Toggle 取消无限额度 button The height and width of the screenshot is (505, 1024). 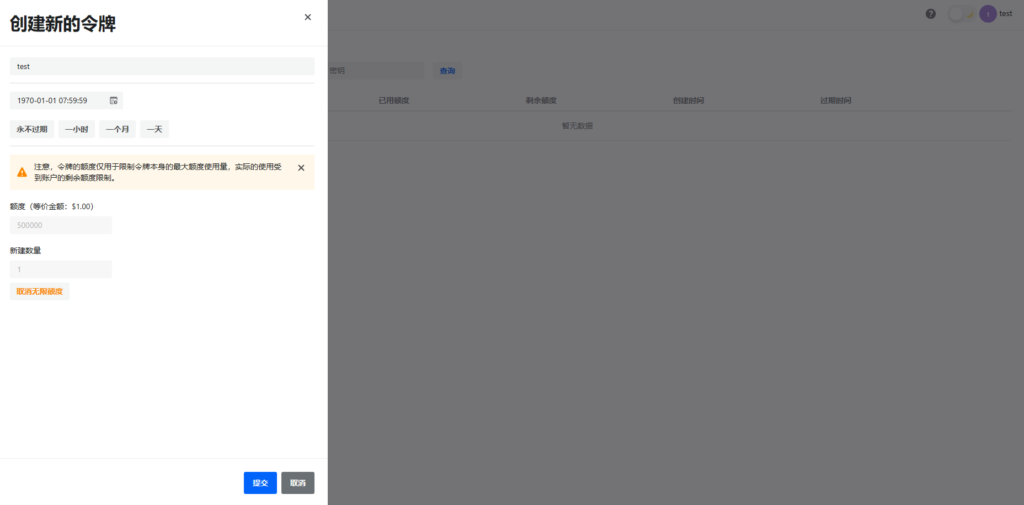40,291
